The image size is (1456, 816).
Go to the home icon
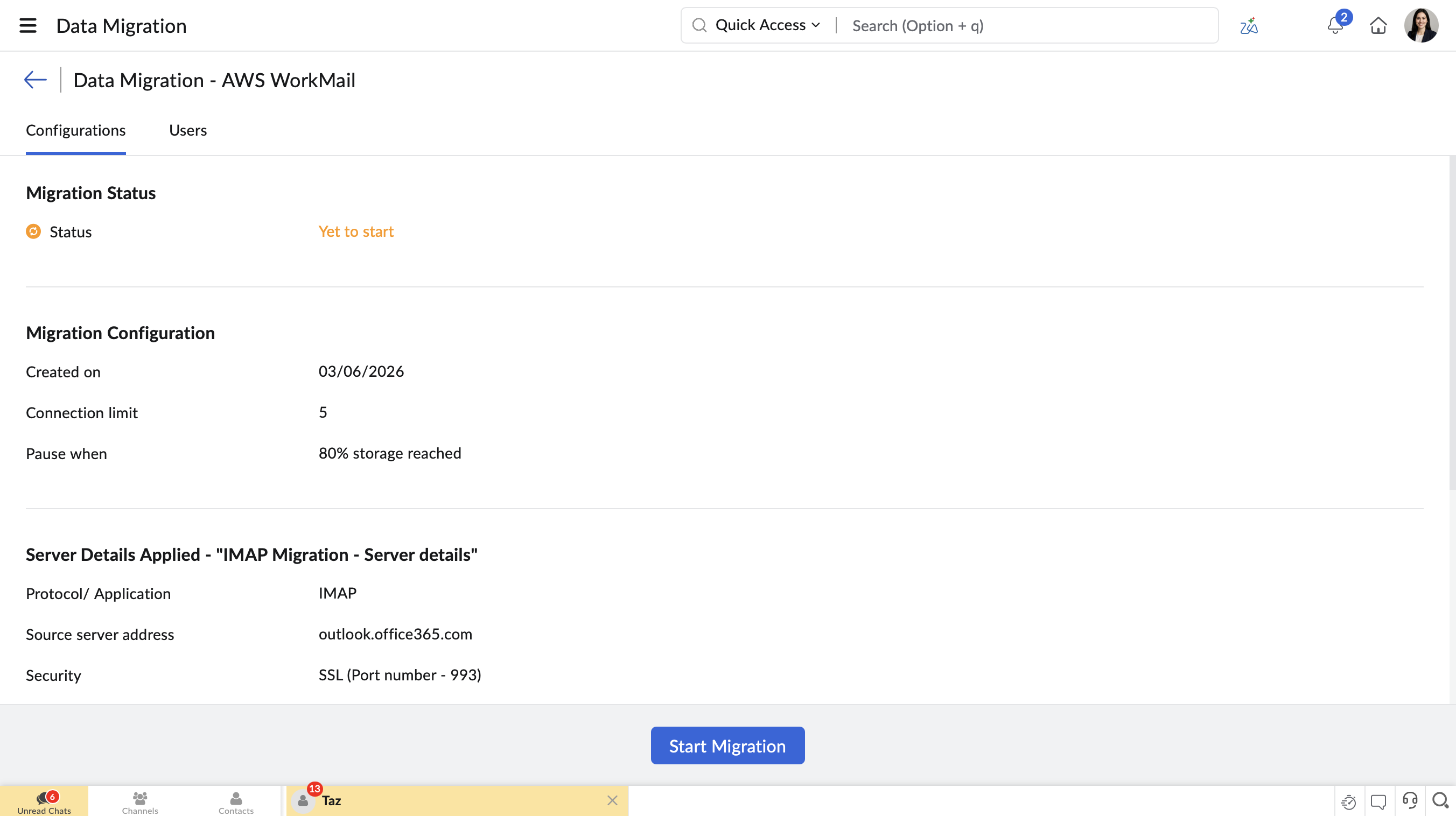[1378, 25]
